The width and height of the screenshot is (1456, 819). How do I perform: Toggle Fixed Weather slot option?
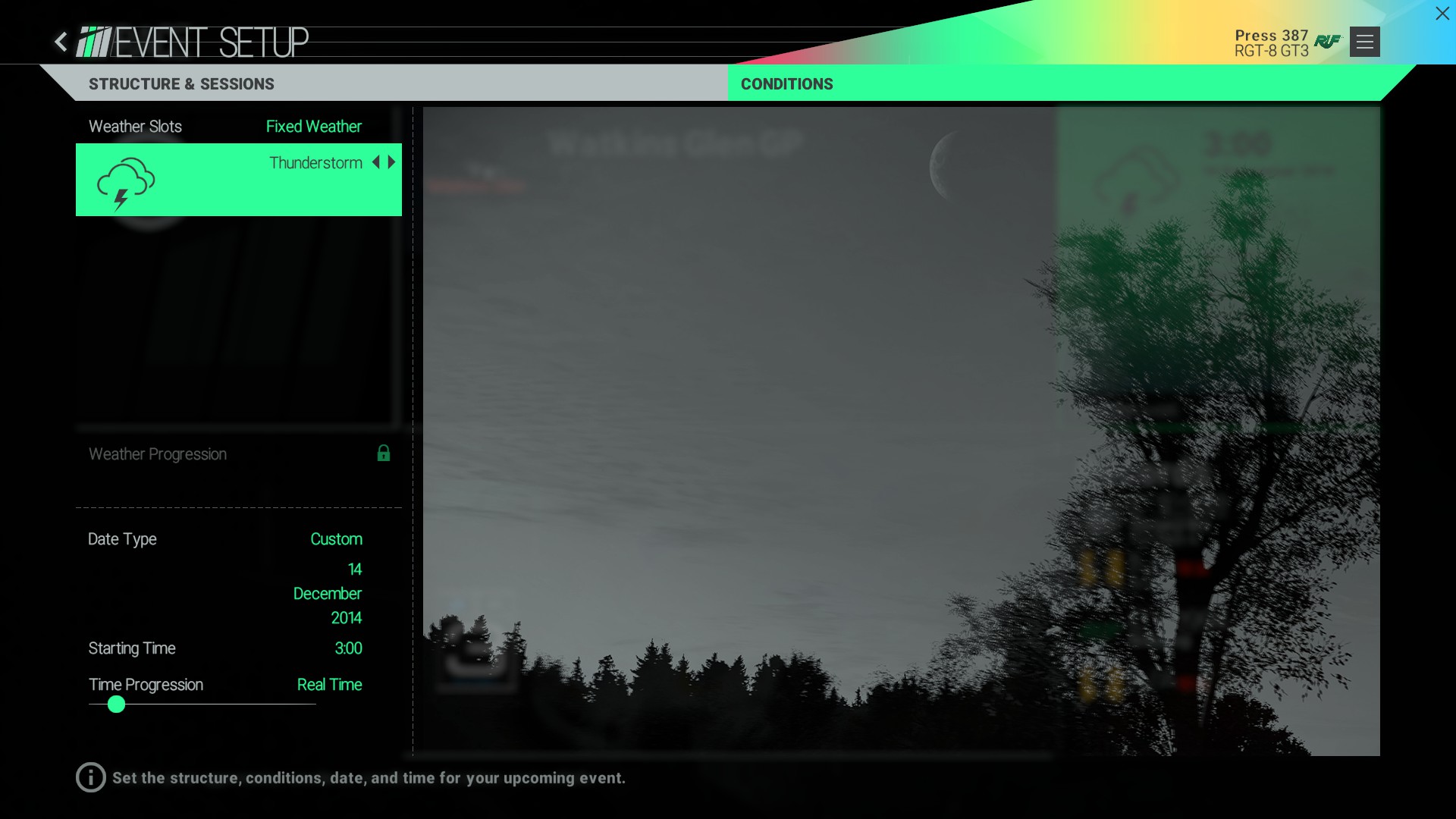[x=313, y=125]
